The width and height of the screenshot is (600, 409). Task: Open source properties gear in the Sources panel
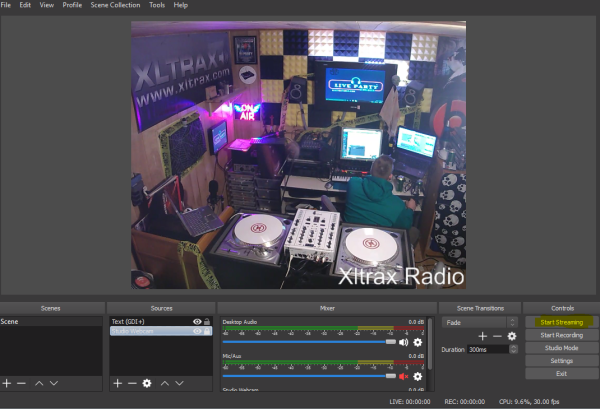click(x=147, y=383)
